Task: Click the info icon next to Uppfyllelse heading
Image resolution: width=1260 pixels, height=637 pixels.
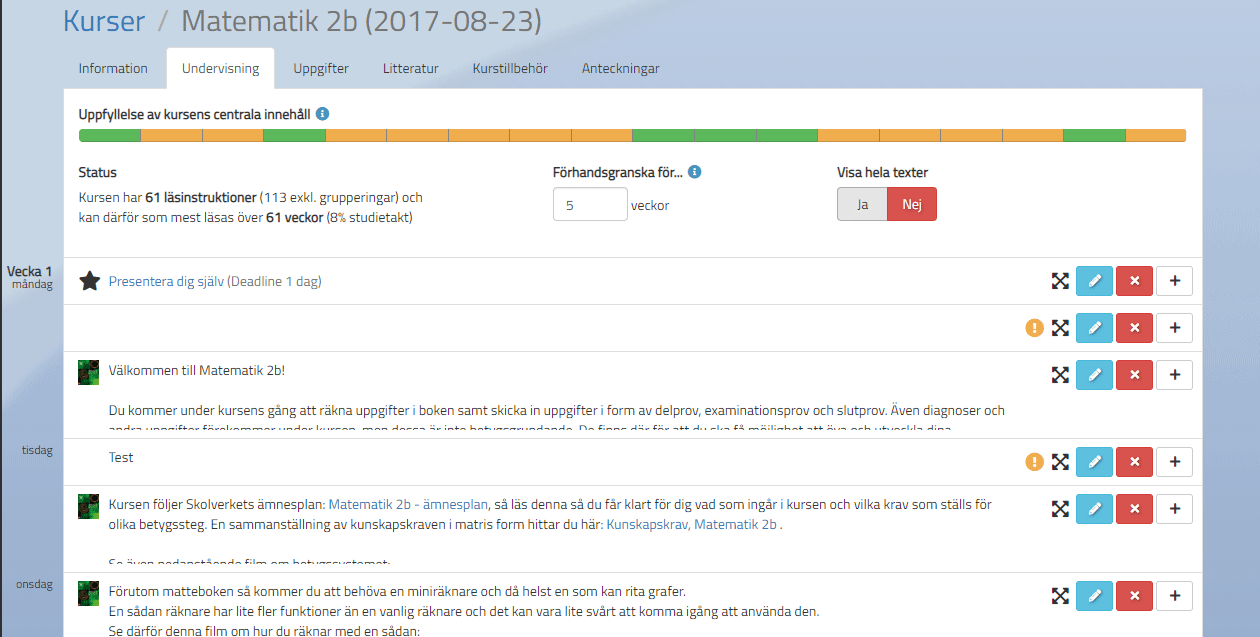Action: [x=322, y=114]
